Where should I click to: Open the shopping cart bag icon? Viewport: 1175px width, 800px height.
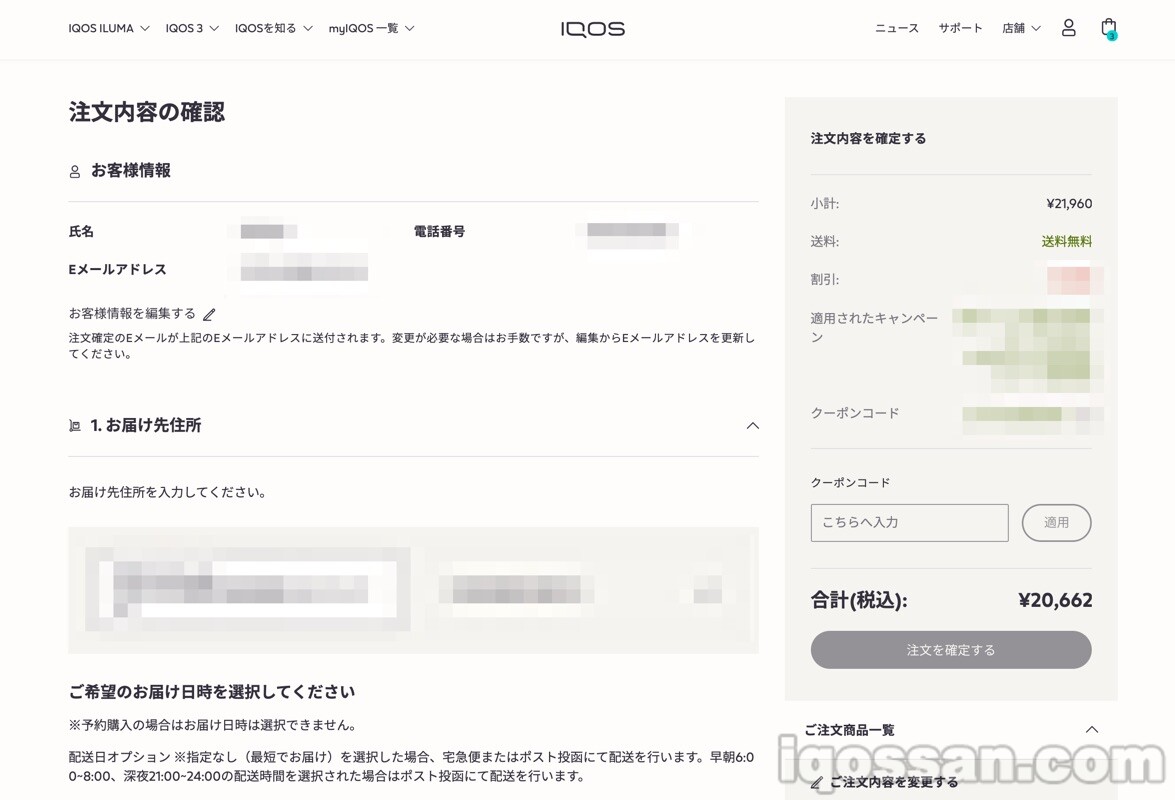(x=1108, y=28)
